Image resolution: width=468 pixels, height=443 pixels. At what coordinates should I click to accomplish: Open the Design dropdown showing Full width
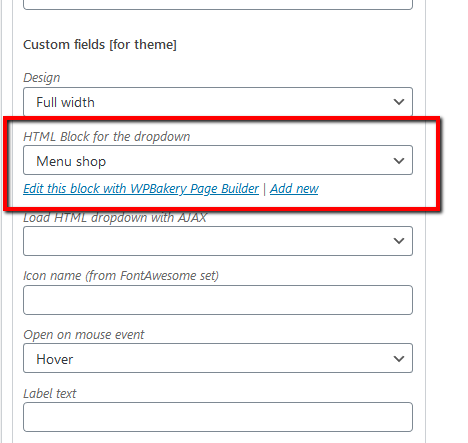click(218, 102)
